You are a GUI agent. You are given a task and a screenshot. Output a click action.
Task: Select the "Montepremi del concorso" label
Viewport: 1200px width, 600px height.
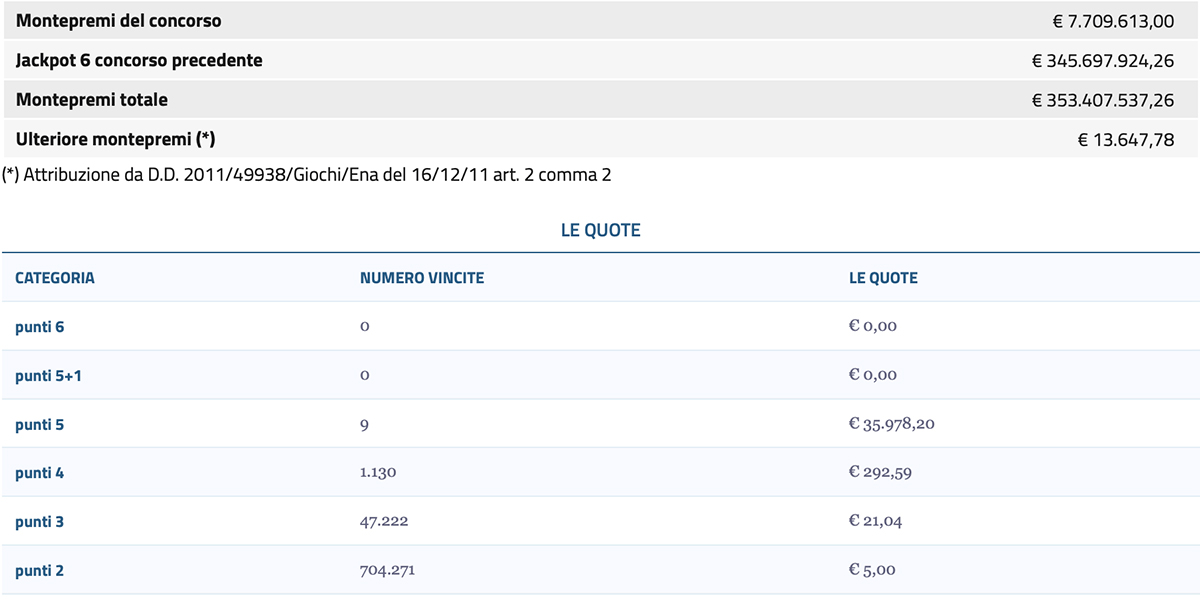pyautogui.click(x=119, y=21)
